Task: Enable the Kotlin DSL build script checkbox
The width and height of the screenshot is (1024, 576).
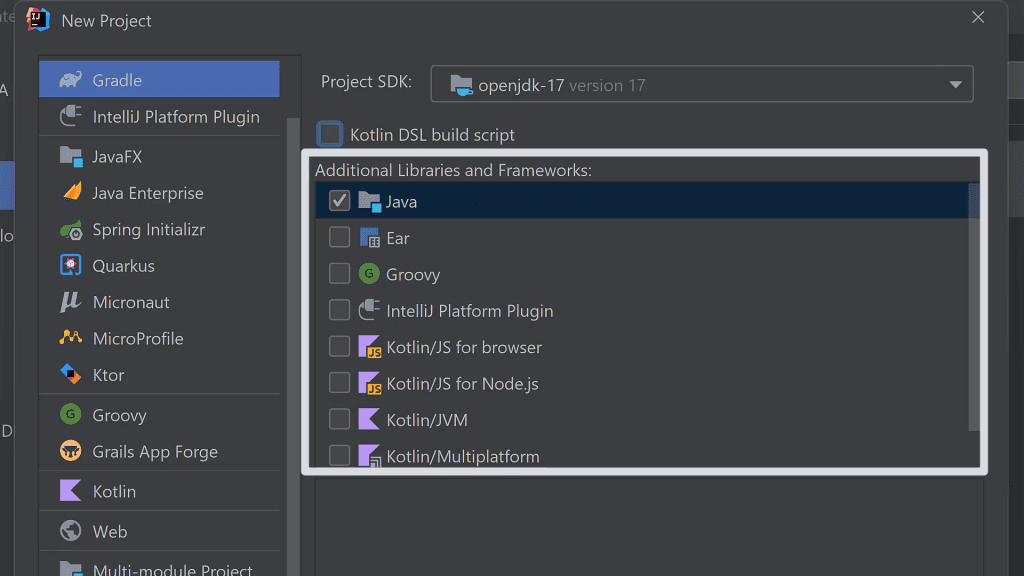Action: (330, 134)
